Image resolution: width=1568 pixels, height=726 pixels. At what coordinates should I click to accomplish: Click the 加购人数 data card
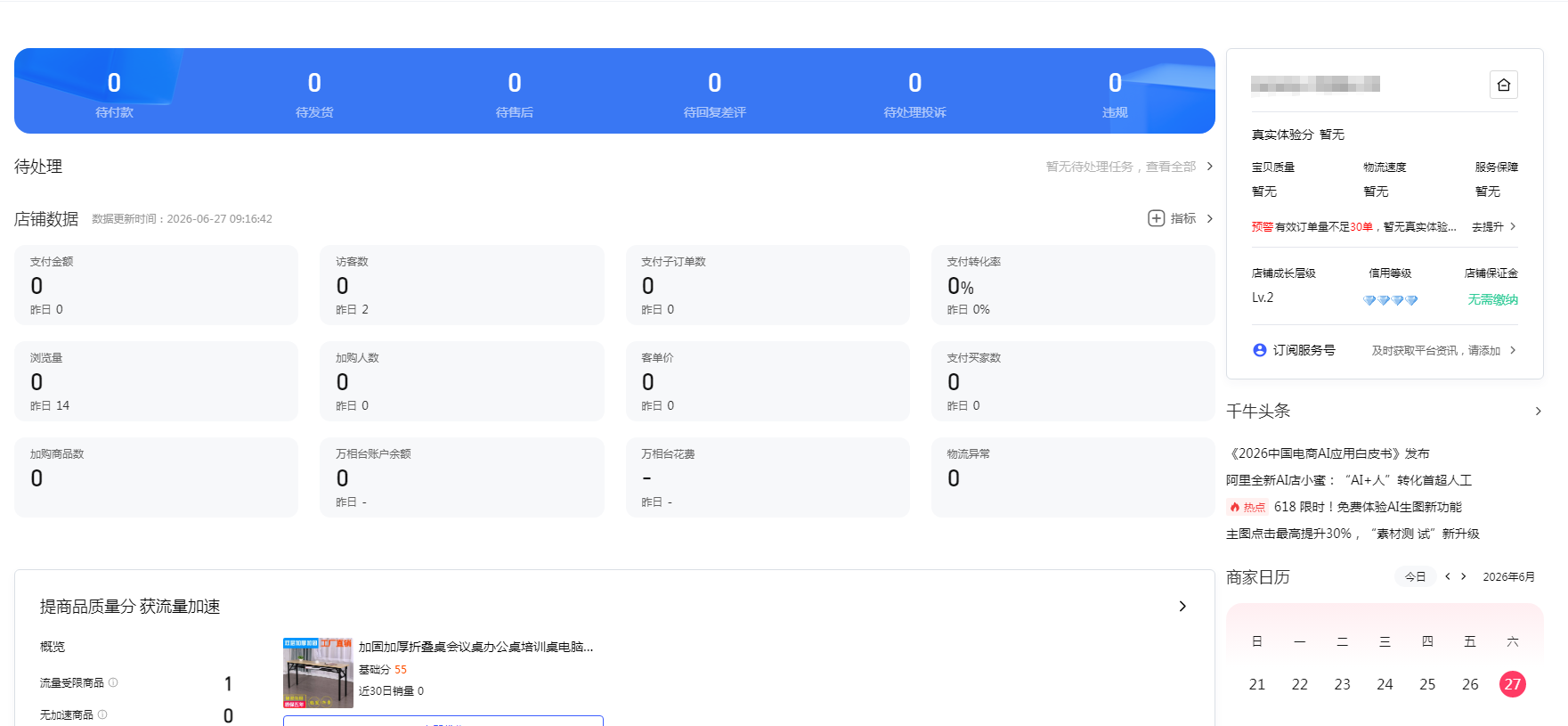(461, 381)
